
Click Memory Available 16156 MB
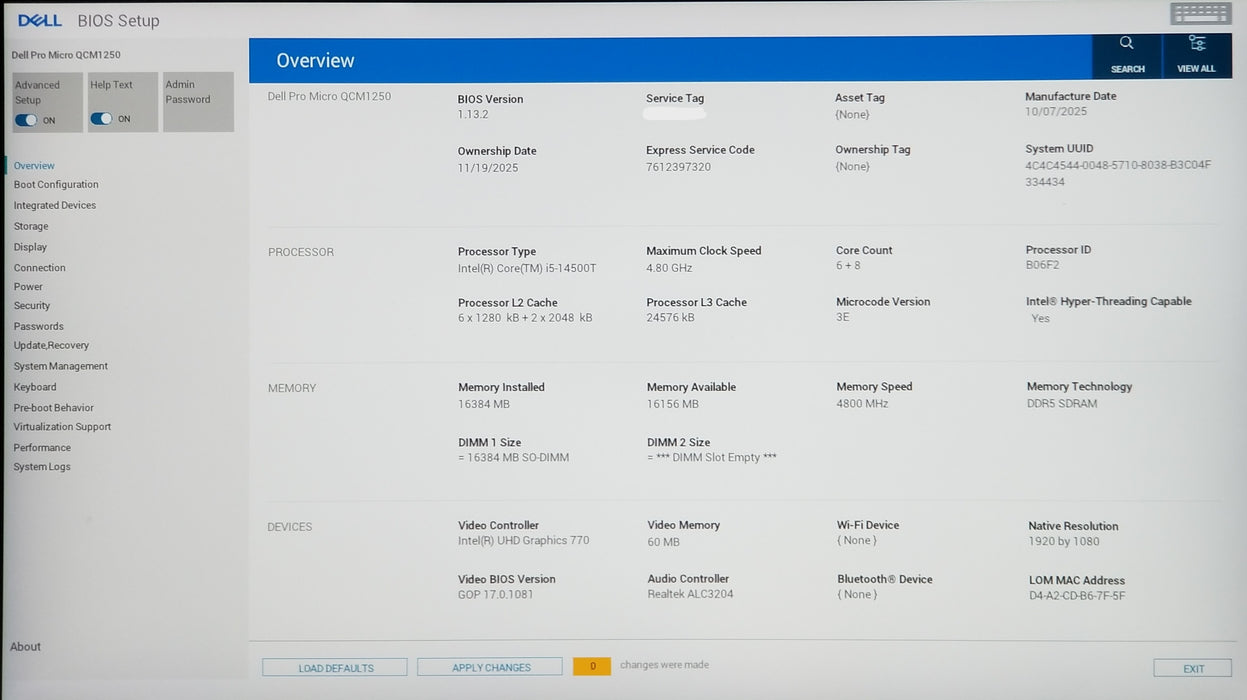click(672, 405)
